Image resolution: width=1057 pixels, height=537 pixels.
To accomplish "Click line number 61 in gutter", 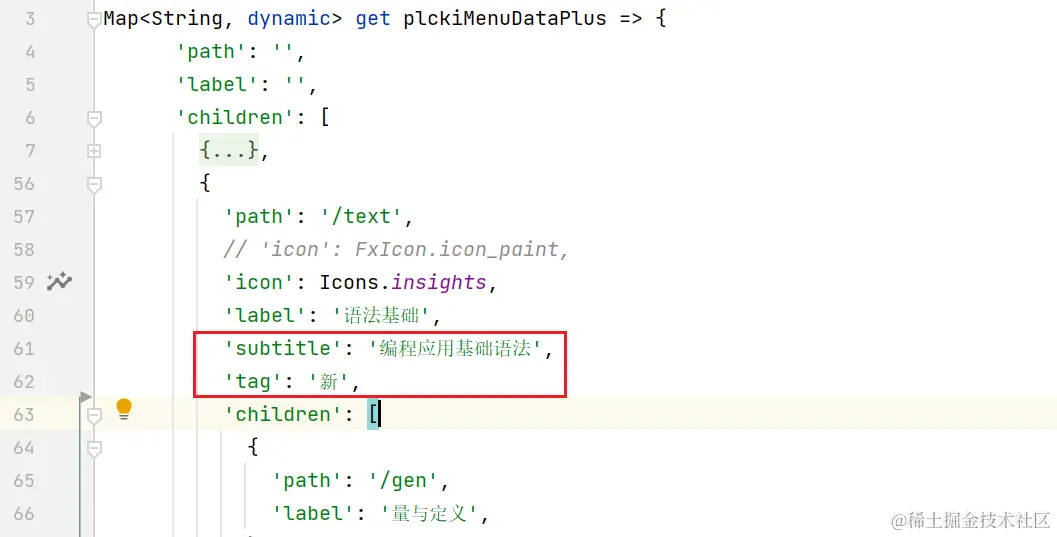I will click(23, 349).
